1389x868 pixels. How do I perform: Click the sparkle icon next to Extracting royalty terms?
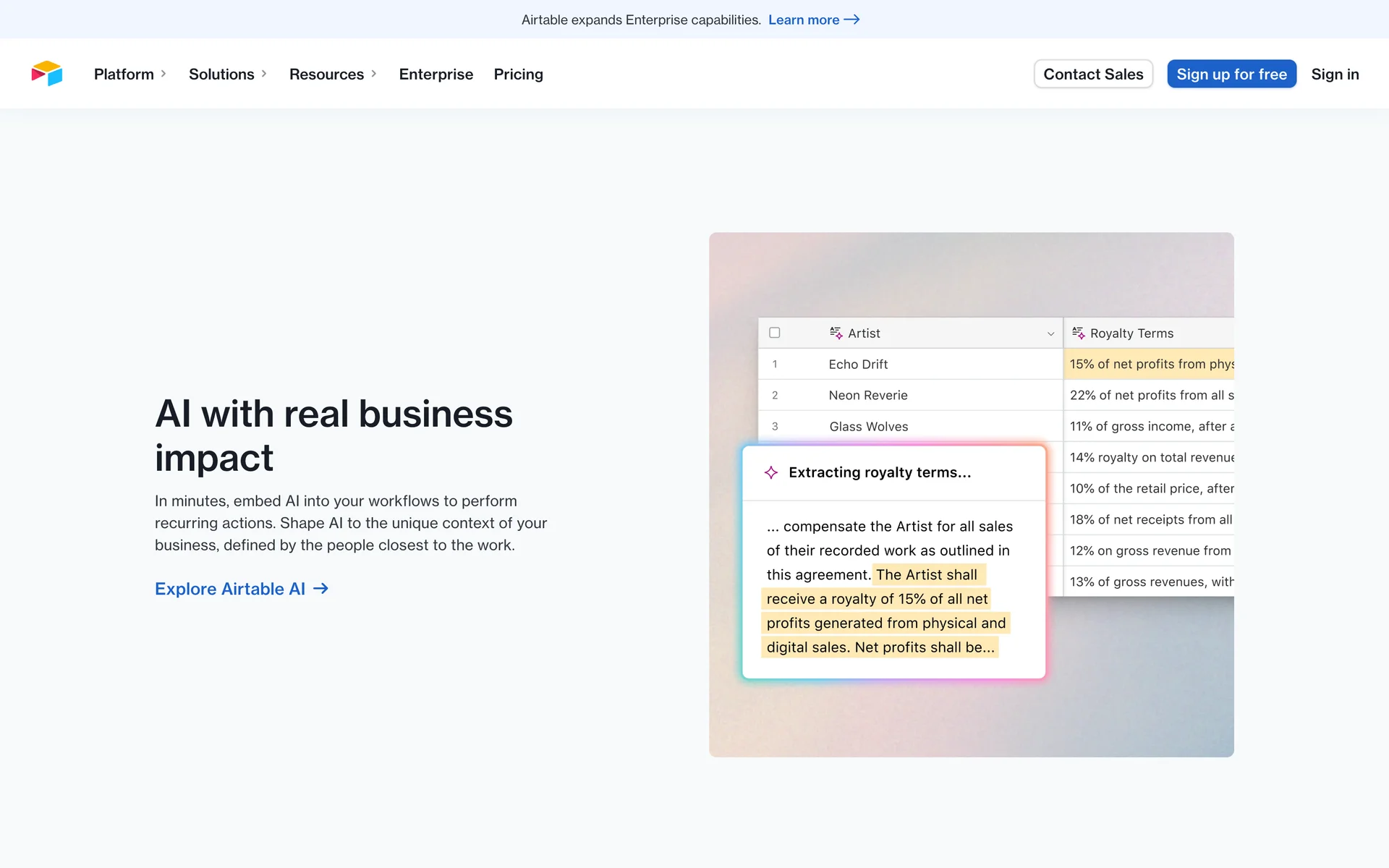click(771, 472)
